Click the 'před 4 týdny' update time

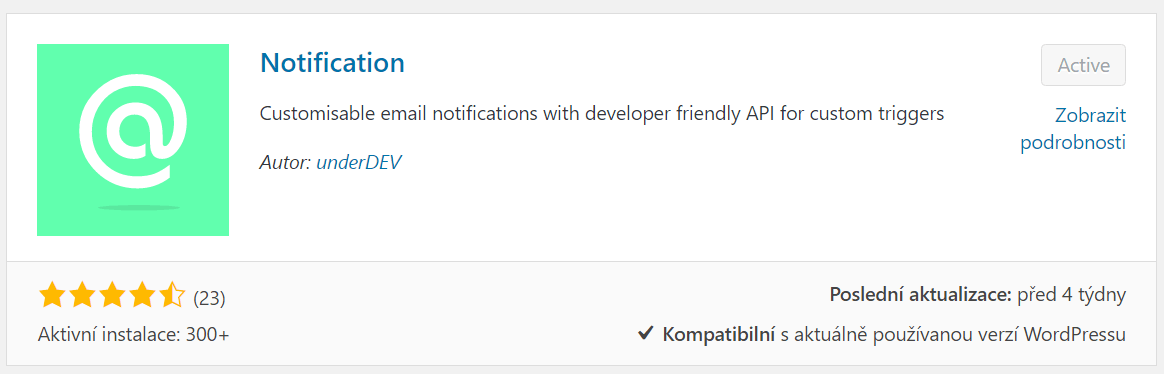click(x=1072, y=295)
